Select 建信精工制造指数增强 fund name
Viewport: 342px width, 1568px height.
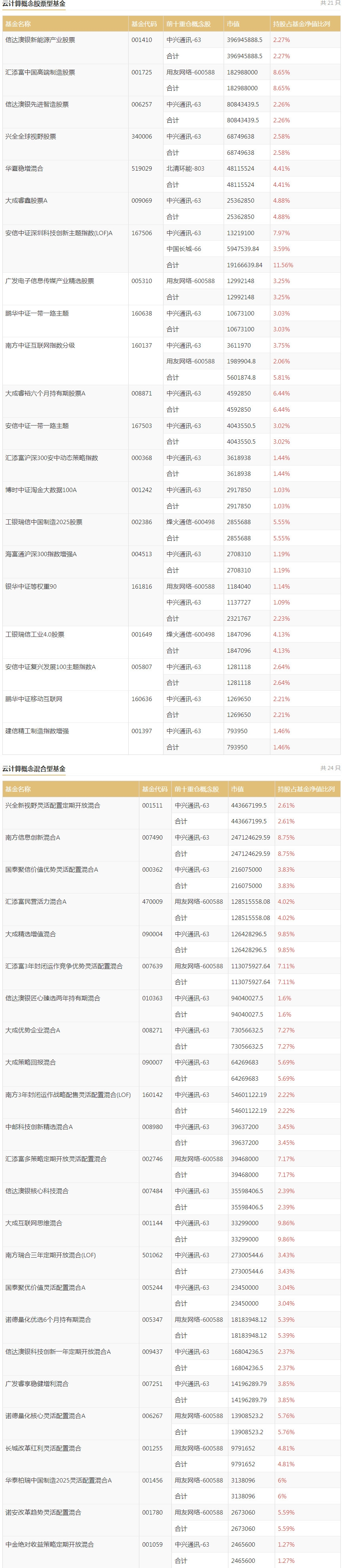click(37, 731)
